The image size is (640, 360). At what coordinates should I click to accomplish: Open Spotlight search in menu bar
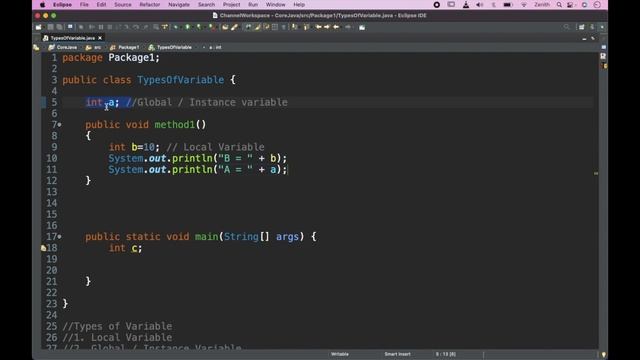[559, 4]
